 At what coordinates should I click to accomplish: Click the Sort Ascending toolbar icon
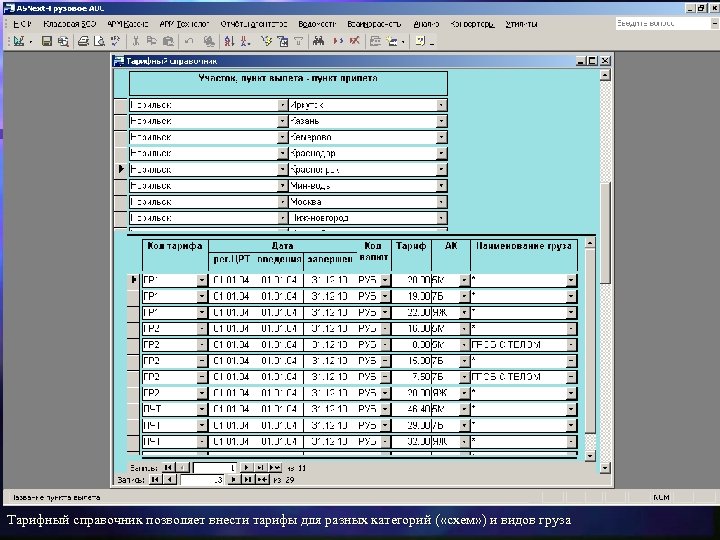pos(229,41)
